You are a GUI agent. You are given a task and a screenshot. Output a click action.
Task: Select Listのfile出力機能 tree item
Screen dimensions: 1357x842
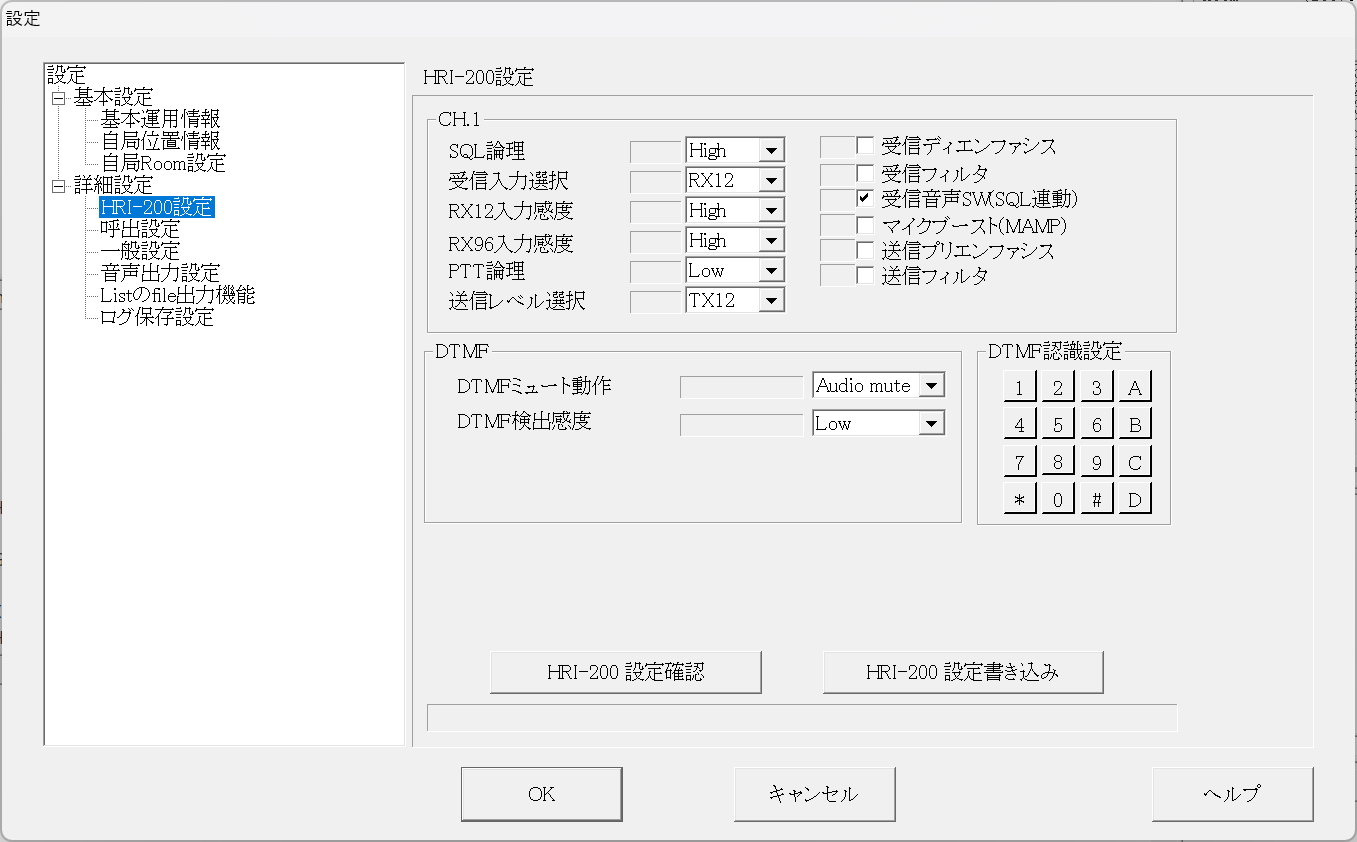click(x=178, y=295)
